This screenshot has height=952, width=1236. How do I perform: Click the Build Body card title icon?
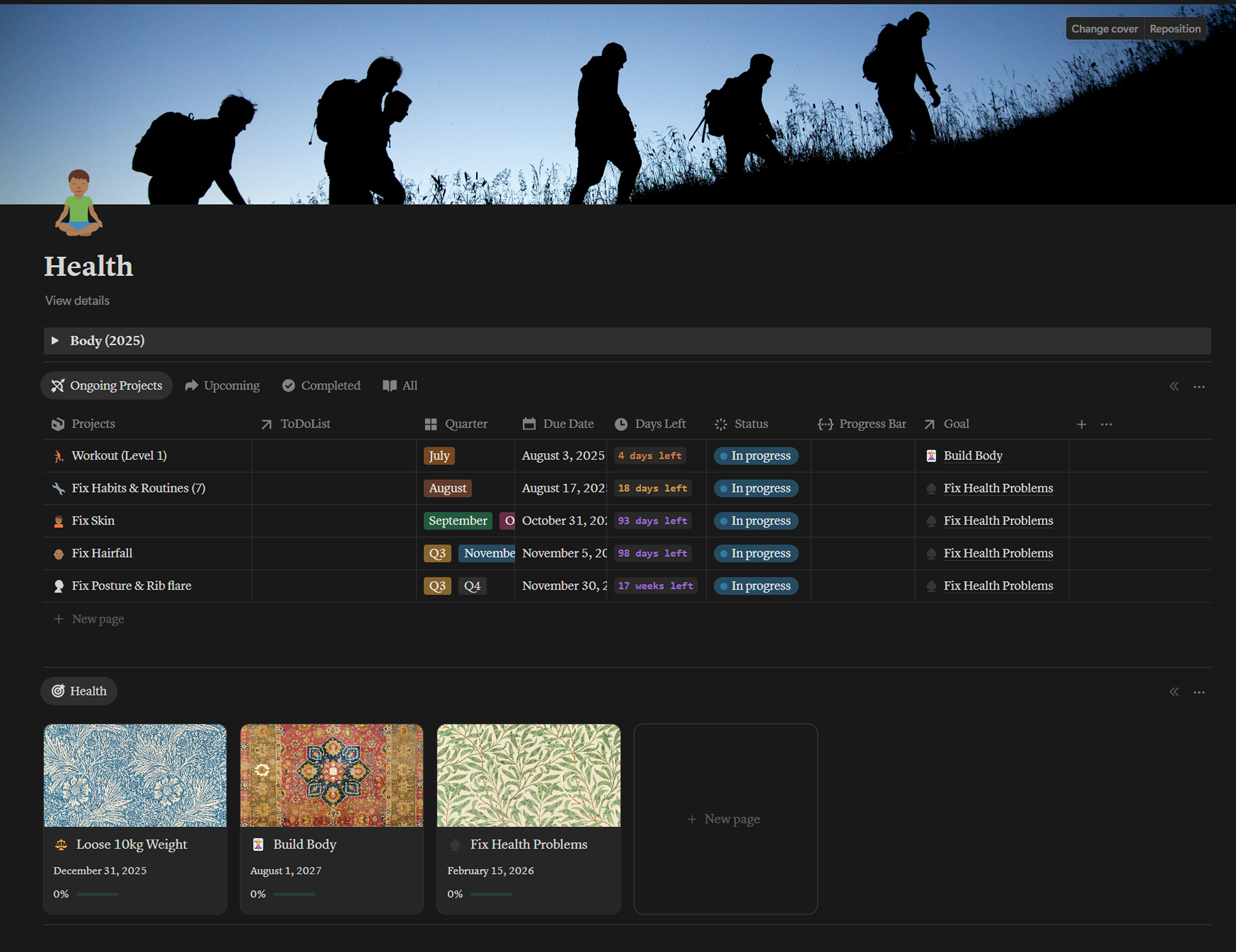(x=258, y=844)
